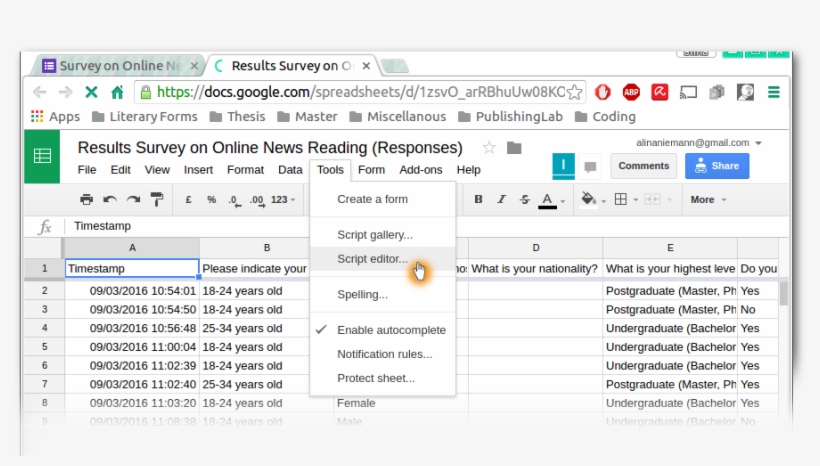Open the Form menu
Screen dimensions: 820x466
coord(371,170)
